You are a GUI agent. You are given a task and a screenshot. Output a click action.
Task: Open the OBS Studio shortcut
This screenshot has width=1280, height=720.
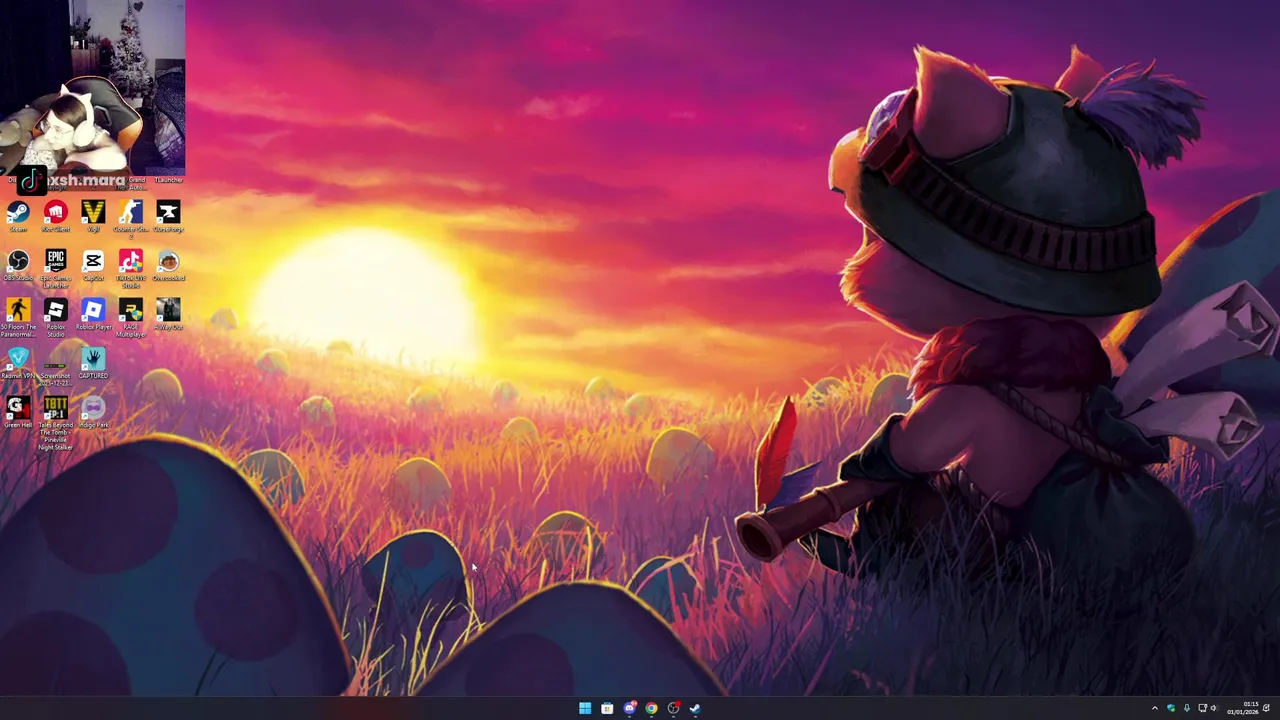coord(18,265)
